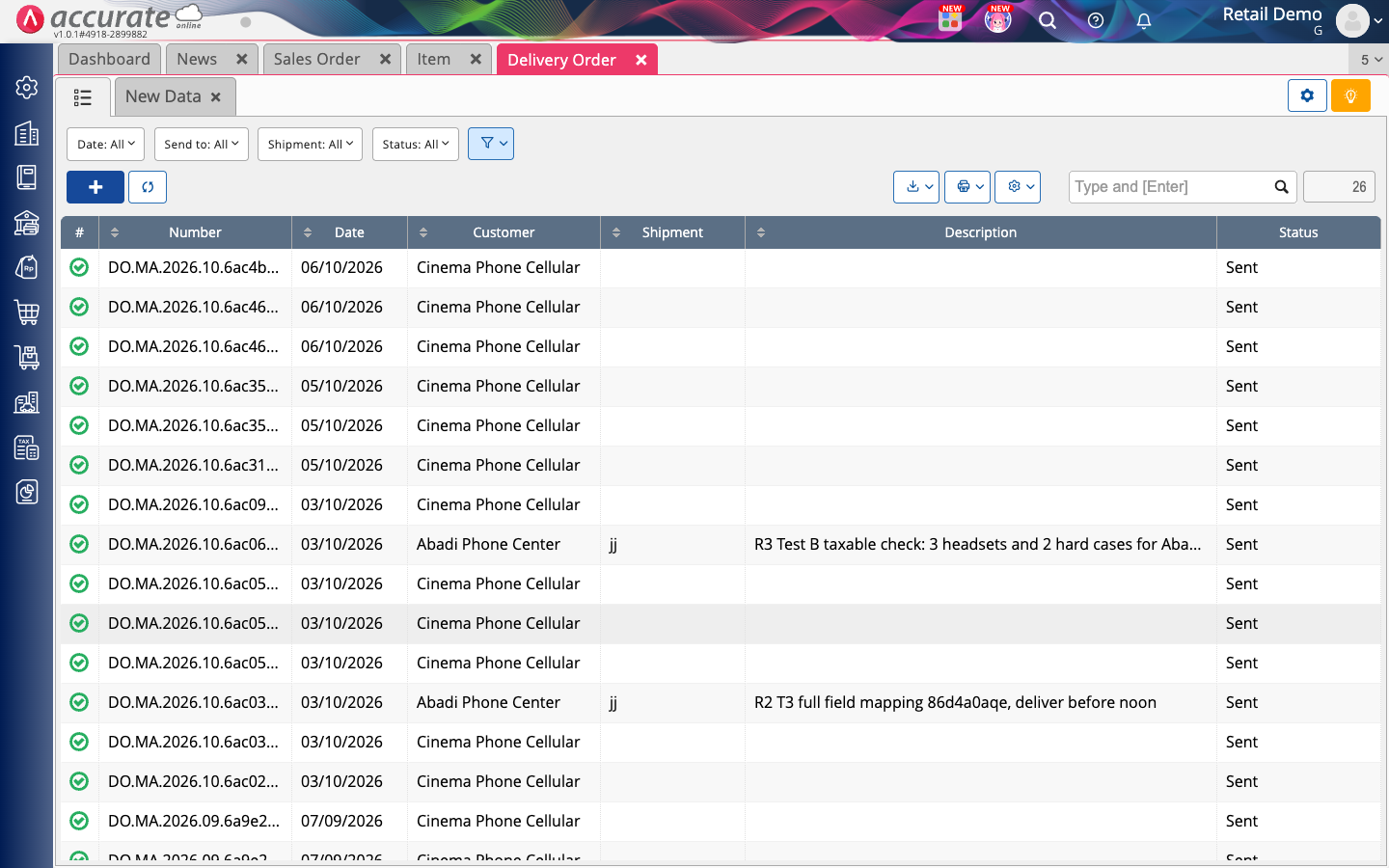
Task: Sort by Shipment column header
Action: (672, 232)
